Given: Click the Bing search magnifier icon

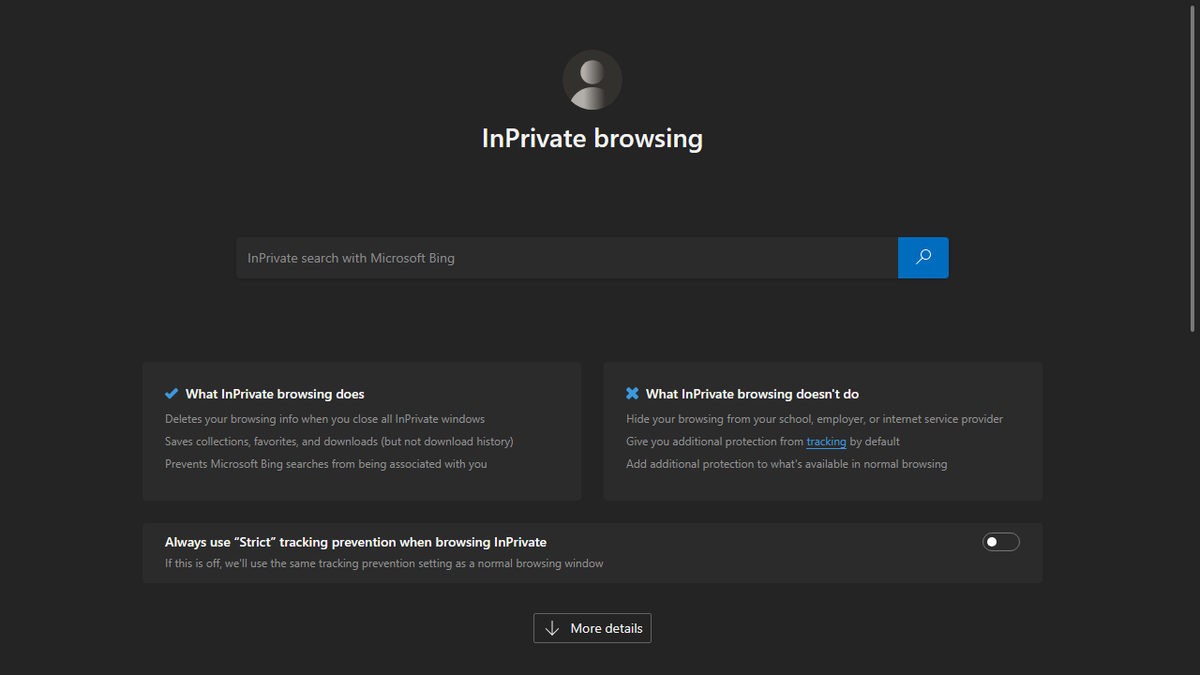Looking at the screenshot, I should pos(922,257).
